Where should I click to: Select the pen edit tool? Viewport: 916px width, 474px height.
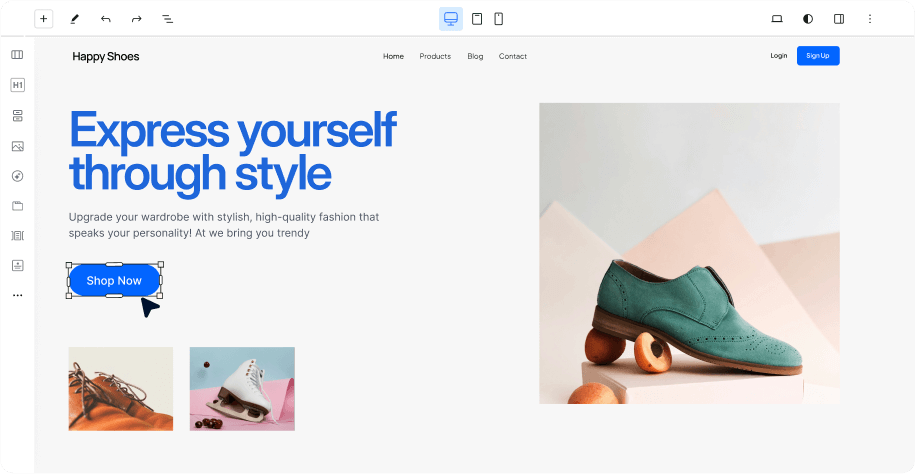pyautogui.click(x=75, y=19)
